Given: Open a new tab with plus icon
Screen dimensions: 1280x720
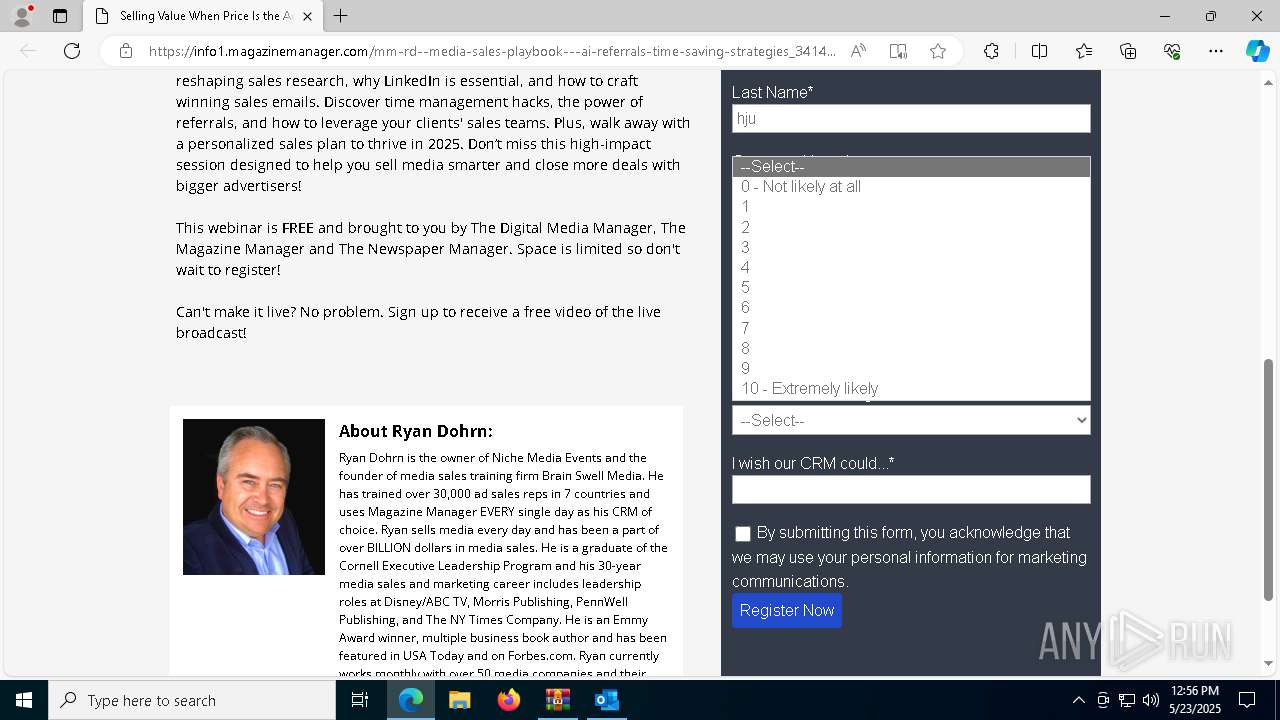Looking at the screenshot, I should (341, 16).
